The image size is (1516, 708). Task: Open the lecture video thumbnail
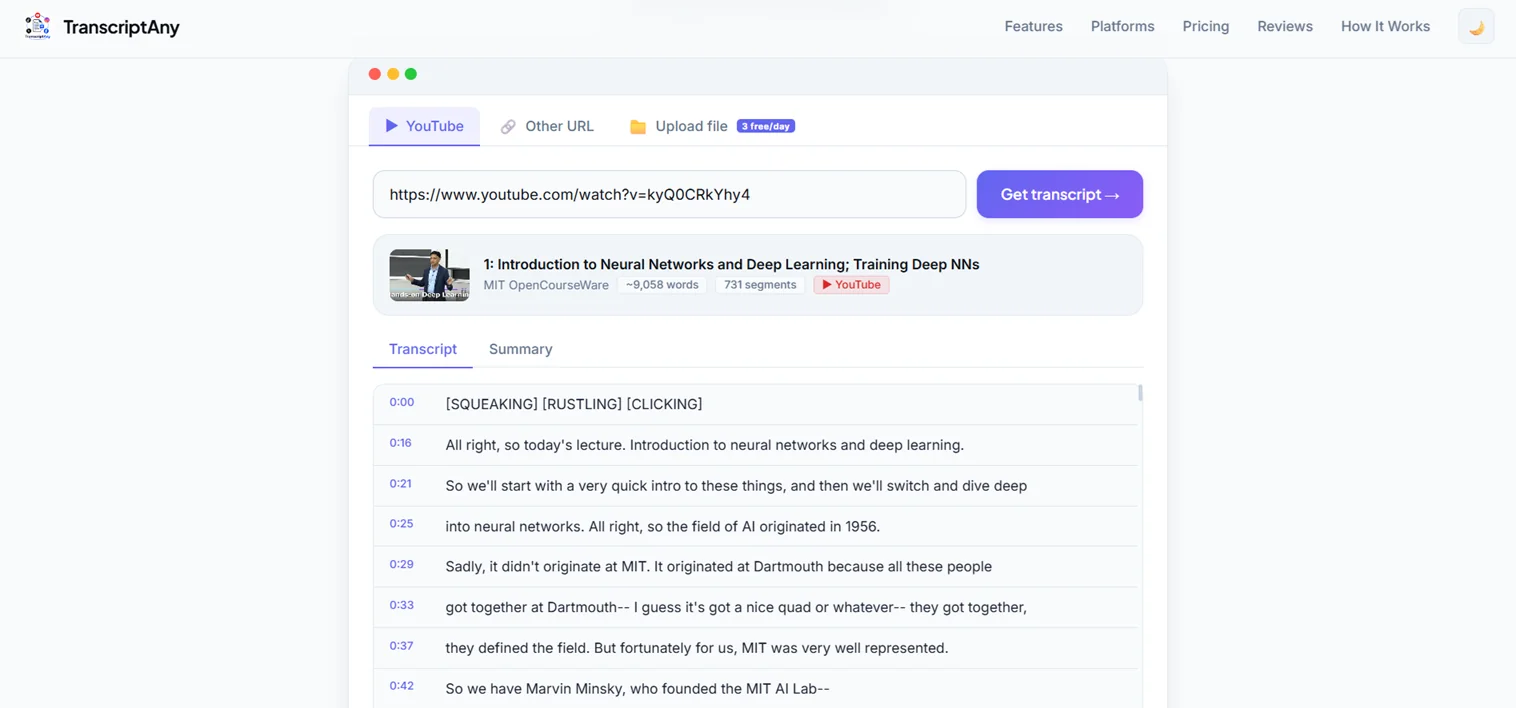[429, 275]
